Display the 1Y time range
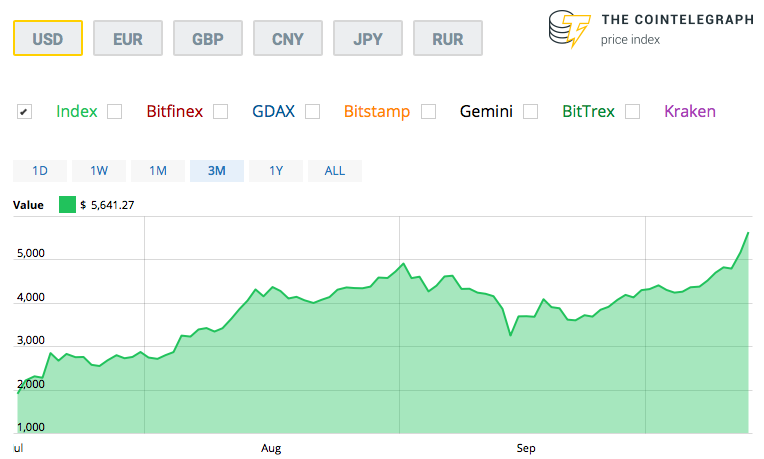764x459 pixels. pos(276,171)
